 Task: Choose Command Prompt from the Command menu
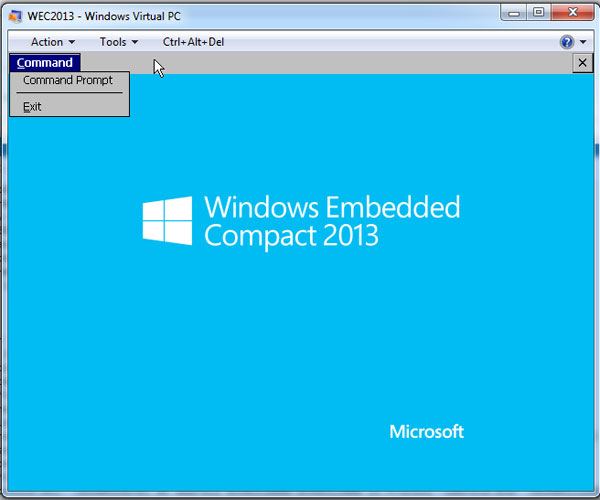pos(68,80)
